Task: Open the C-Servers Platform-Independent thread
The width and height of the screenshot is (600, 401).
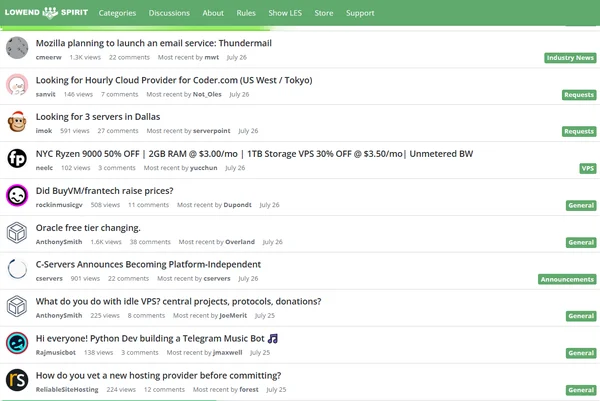Action: tap(148, 264)
